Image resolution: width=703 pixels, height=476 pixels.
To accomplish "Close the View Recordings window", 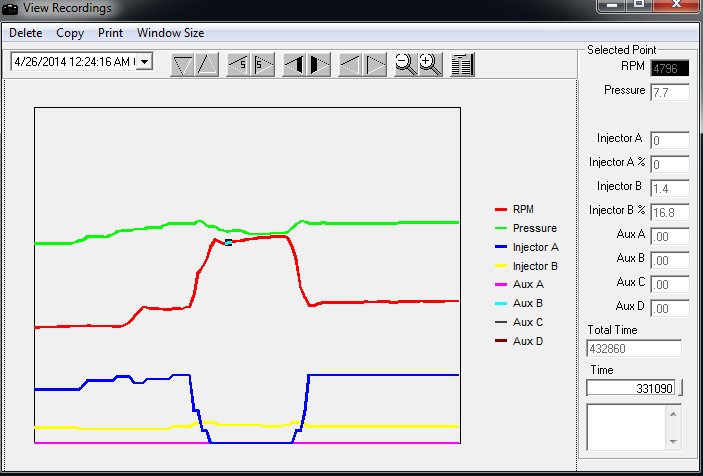I will (x=677, y=4).
